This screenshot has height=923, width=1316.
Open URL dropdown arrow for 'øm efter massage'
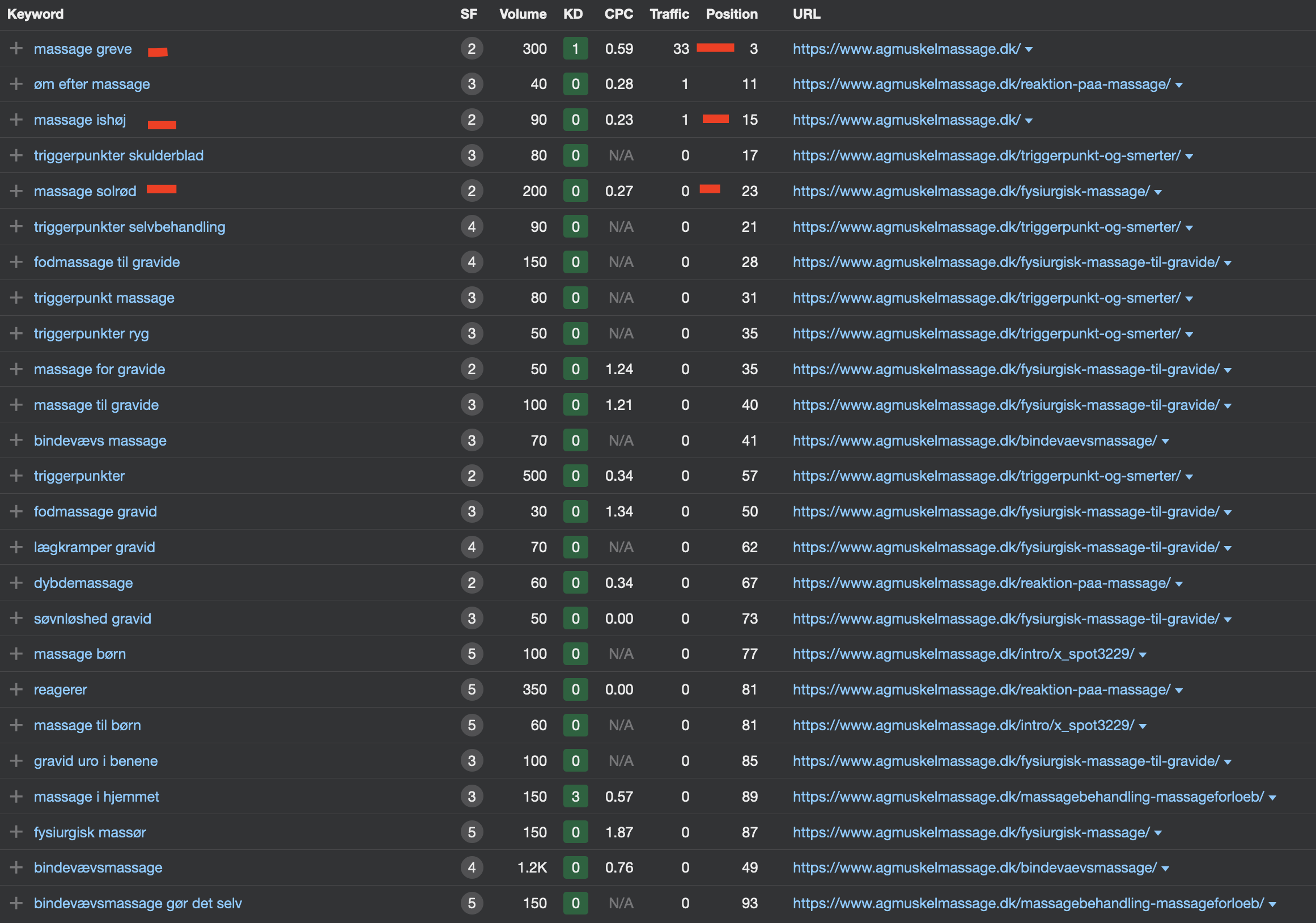[1179, 86]
